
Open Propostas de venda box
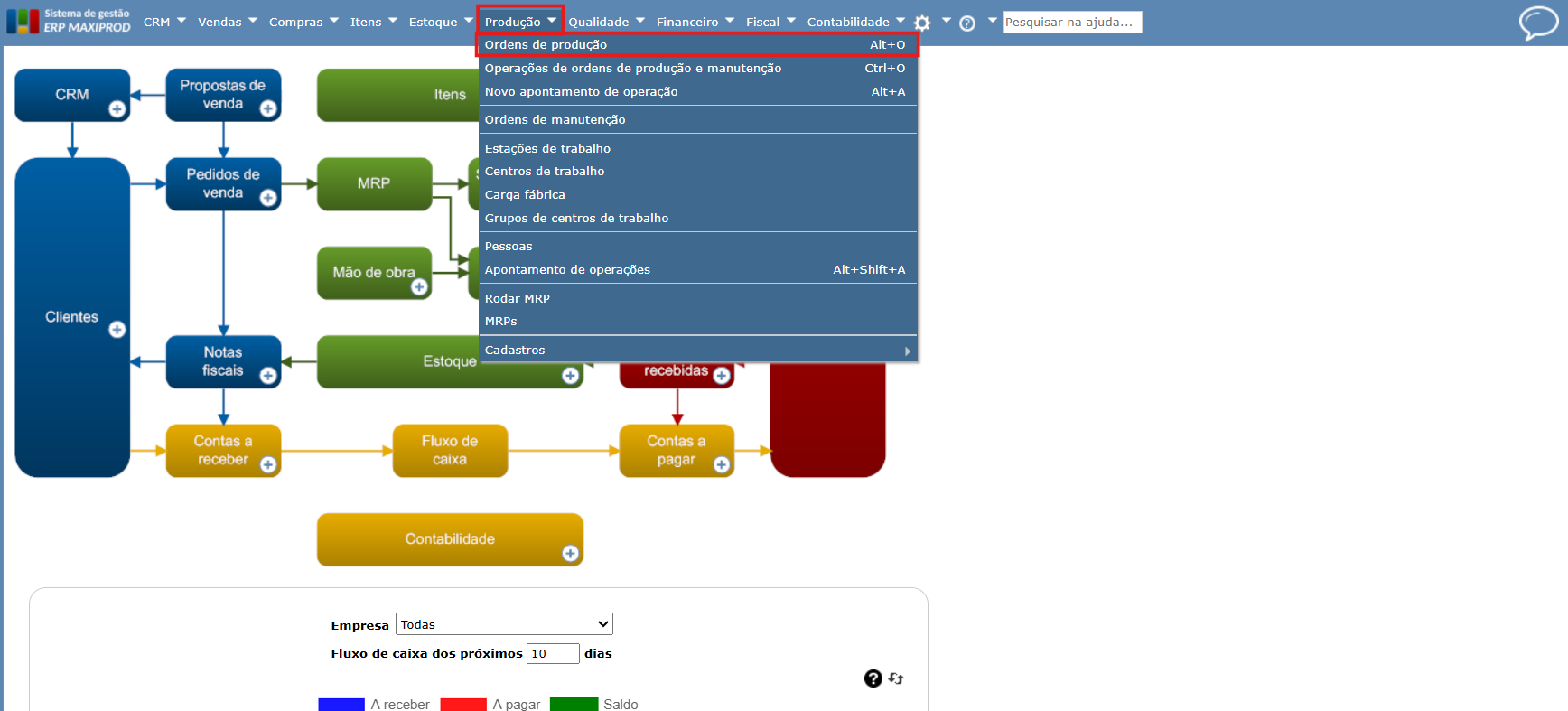coord(223,95)
